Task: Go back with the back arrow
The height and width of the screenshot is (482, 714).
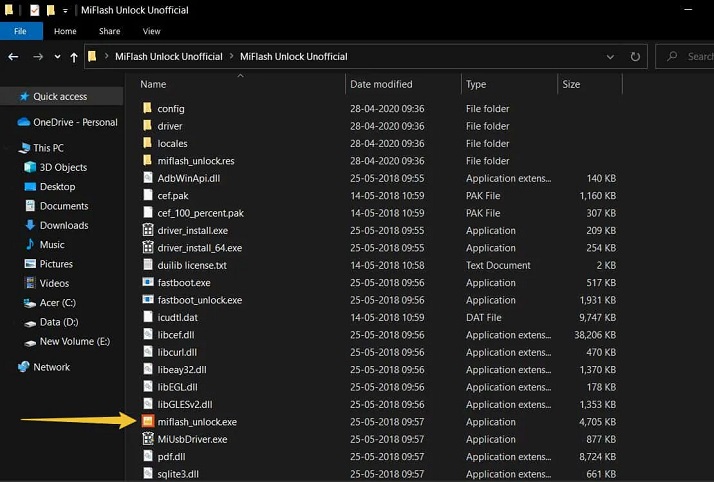Action: click(14, 57)
